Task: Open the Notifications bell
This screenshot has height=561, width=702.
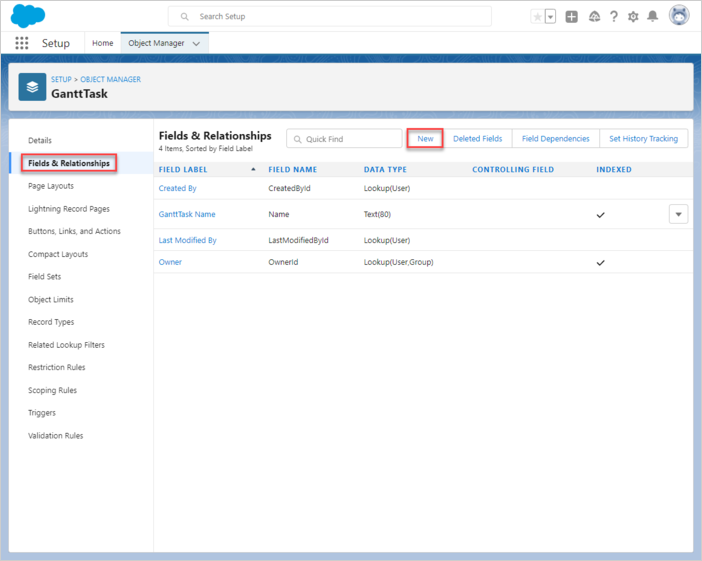Action: point(653,17)
